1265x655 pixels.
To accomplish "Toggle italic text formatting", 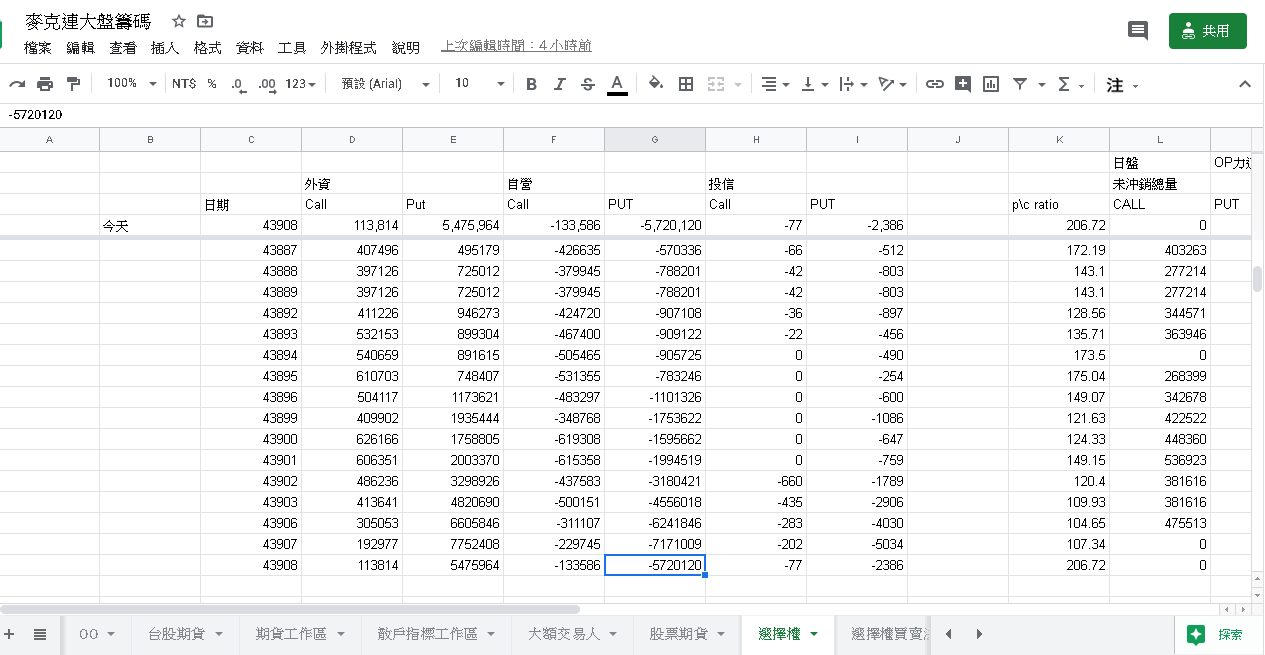I will [x=560, y=84].
